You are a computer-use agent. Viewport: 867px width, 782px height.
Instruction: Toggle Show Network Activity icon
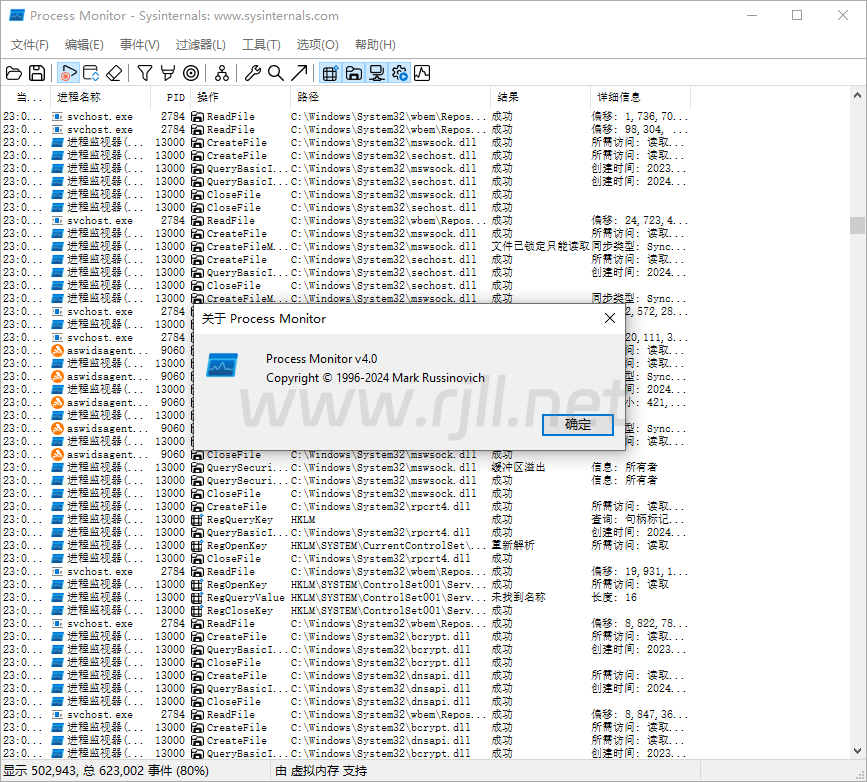[376, 73]
